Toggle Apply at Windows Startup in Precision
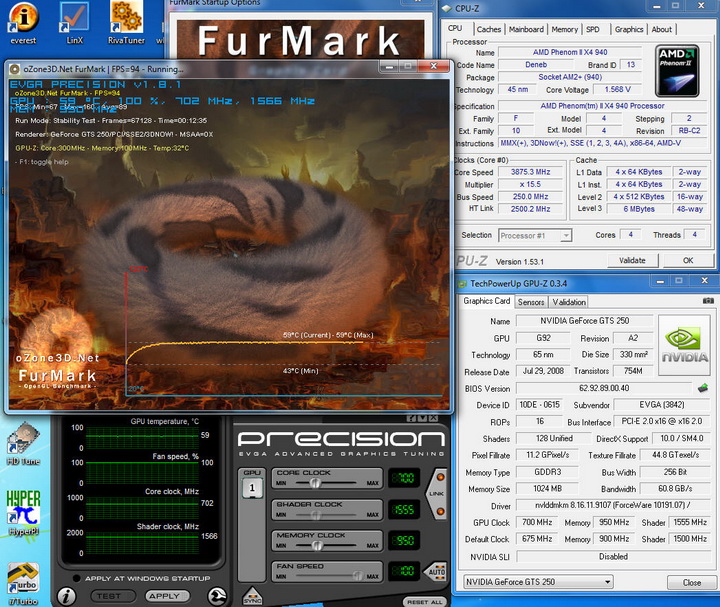This screenshot has width=720, height=607. tap(76, 579)
